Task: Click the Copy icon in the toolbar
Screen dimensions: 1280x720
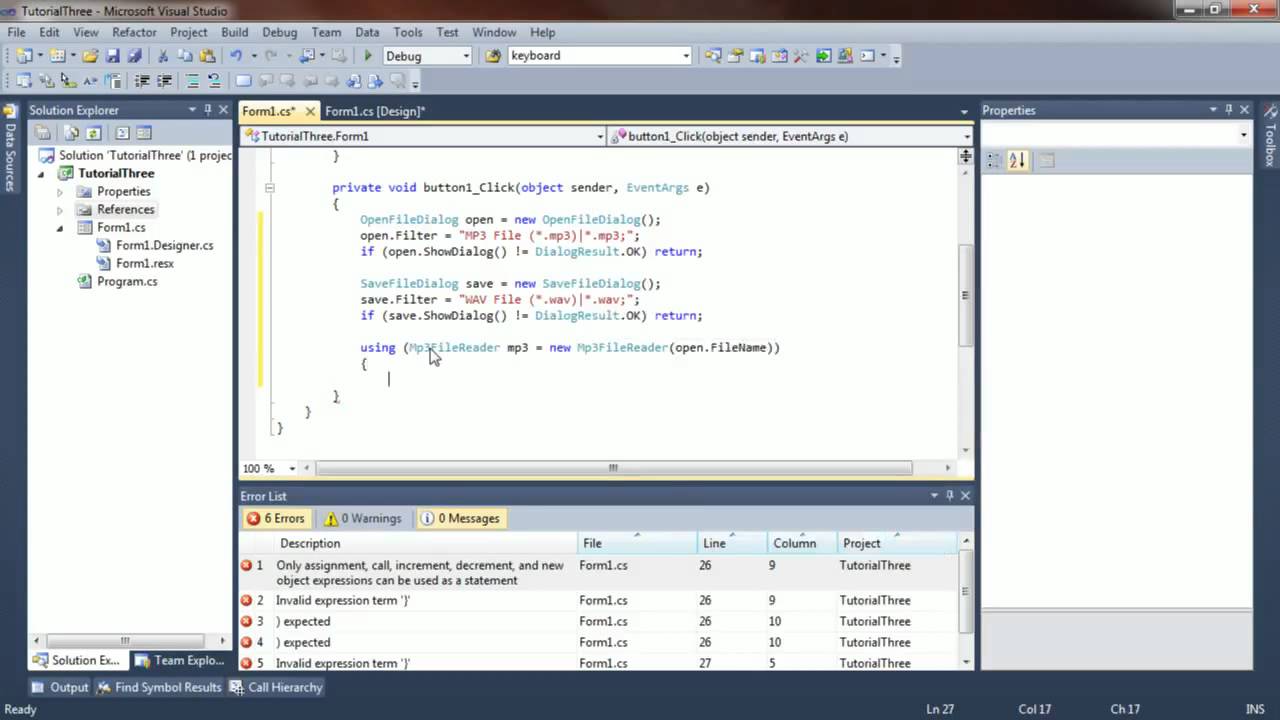Action: pyautogui.click(x=186, y=56)
